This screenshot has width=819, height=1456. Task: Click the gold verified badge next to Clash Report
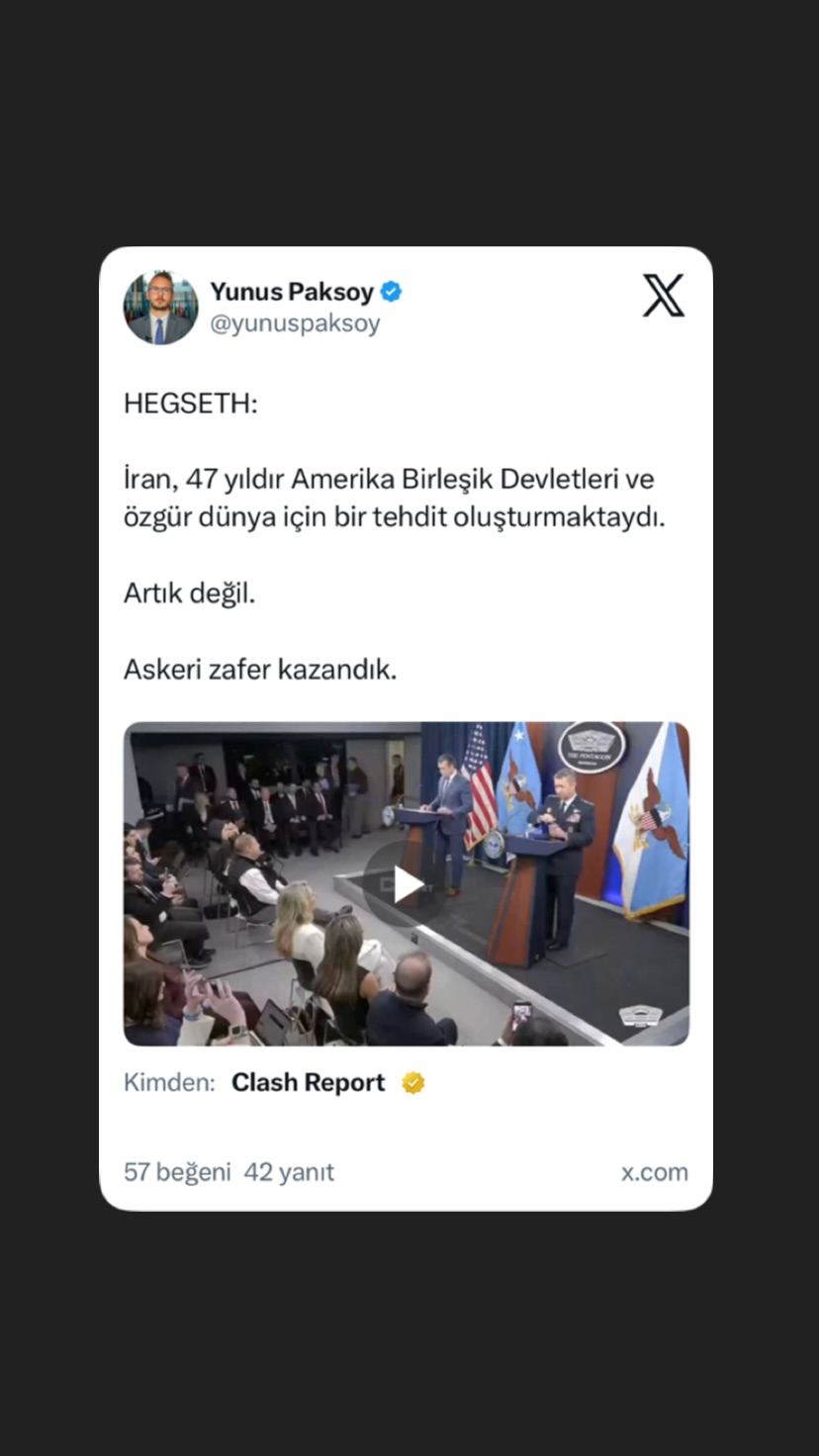pos(413,1083)
